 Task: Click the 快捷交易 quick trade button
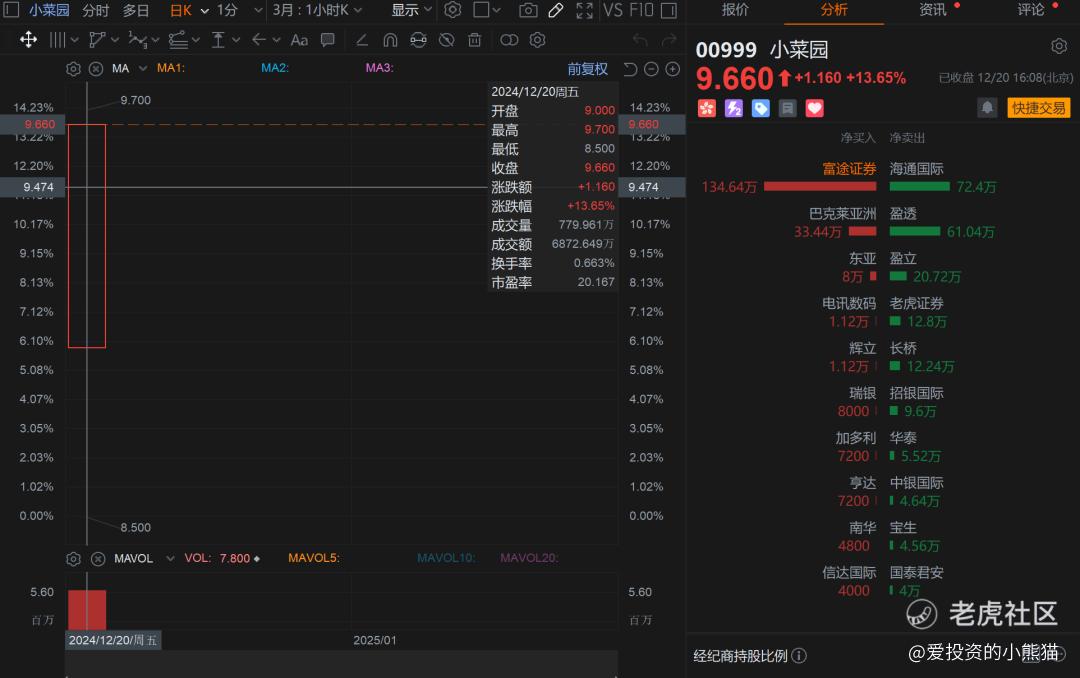(1039, 108)
